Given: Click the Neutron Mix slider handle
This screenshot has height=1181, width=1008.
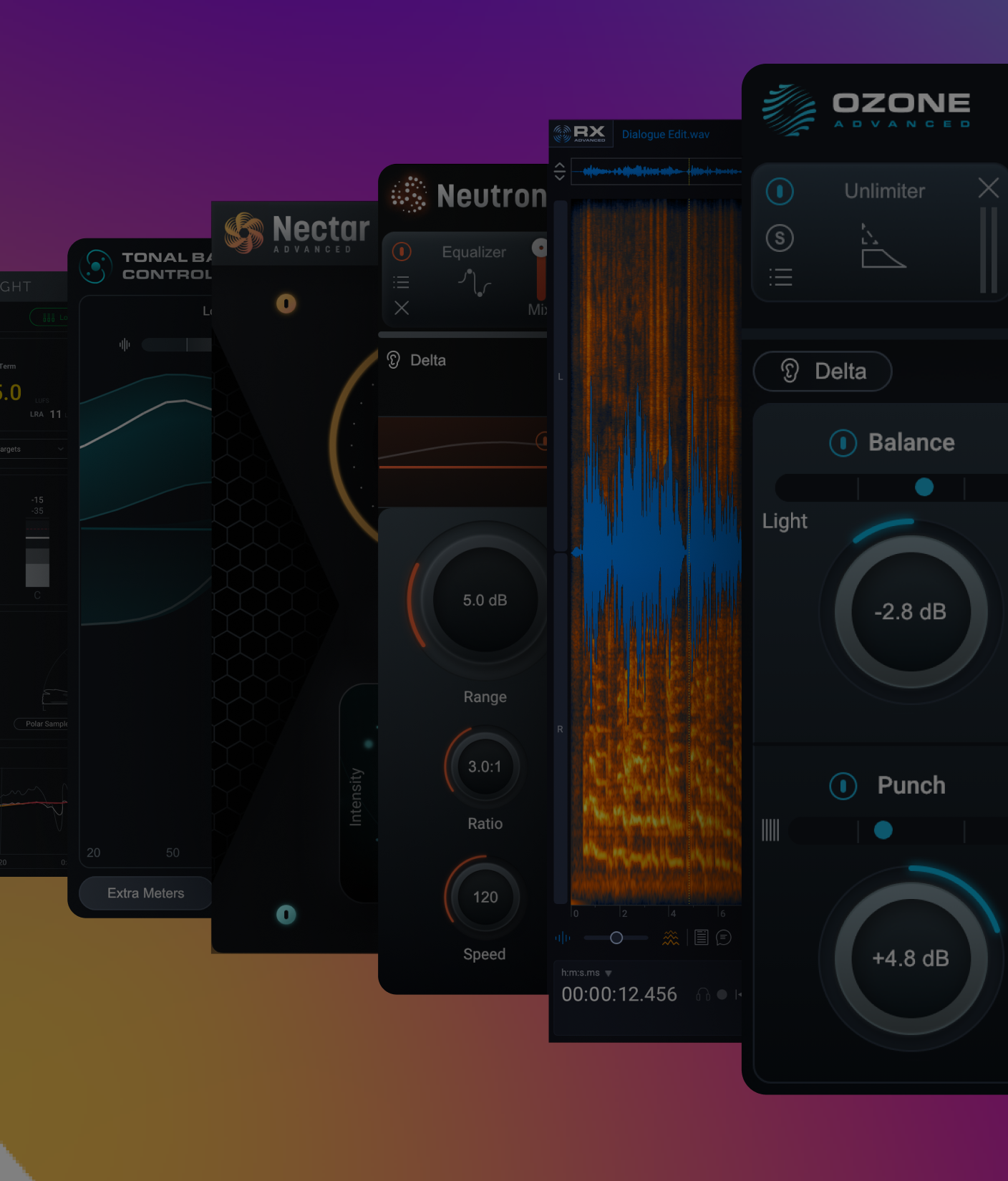Looking at the screenshot, I should point(541,248).
